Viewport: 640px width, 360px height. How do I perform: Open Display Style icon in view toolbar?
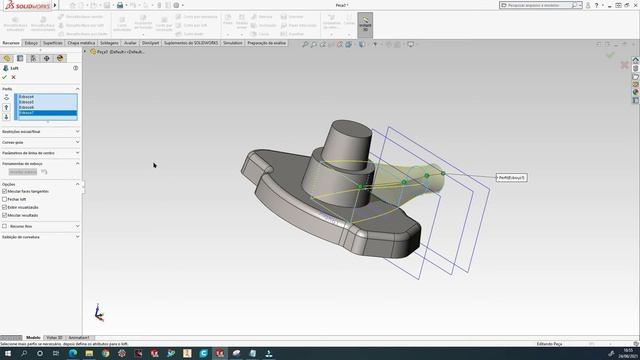362,44
